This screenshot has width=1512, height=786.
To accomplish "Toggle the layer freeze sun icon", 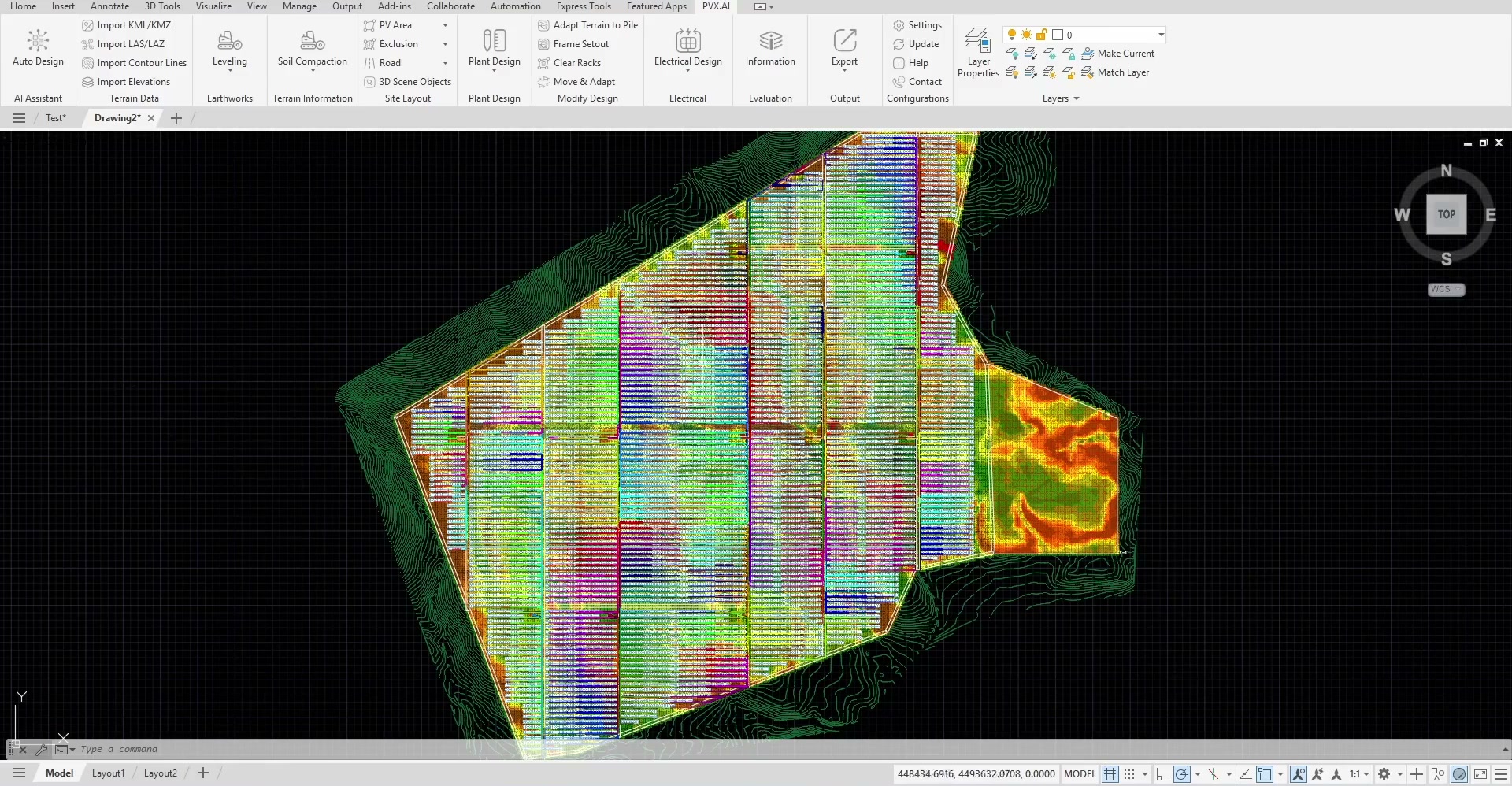I will 1026,35.
